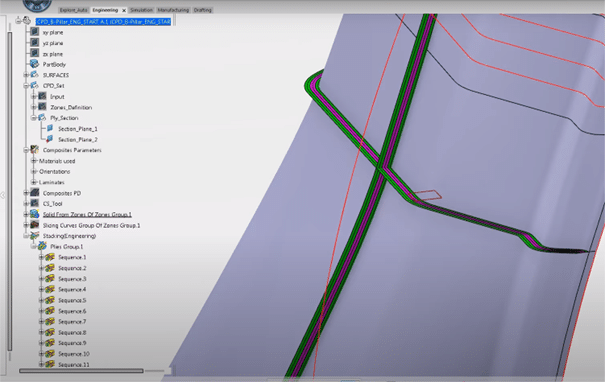Viewport: 605px width, 382px height.
Task: Expand Sequence.5 in the tree
Action: (41, 300)
